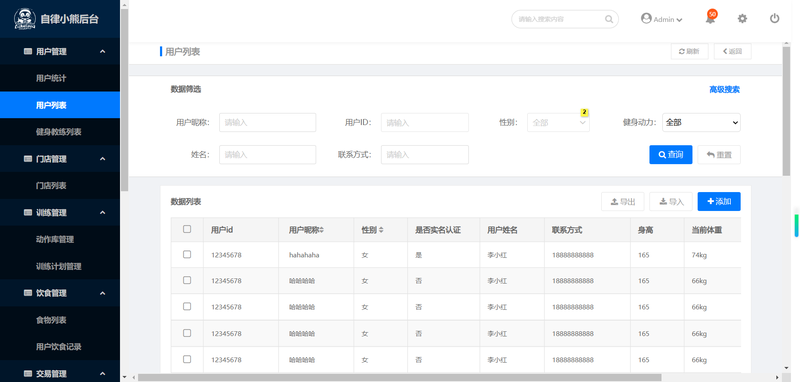Click the icon beside 门店管理 menu
Viewport: 800px width, 382px height.
pyautogui.click(x=28, y=159)
